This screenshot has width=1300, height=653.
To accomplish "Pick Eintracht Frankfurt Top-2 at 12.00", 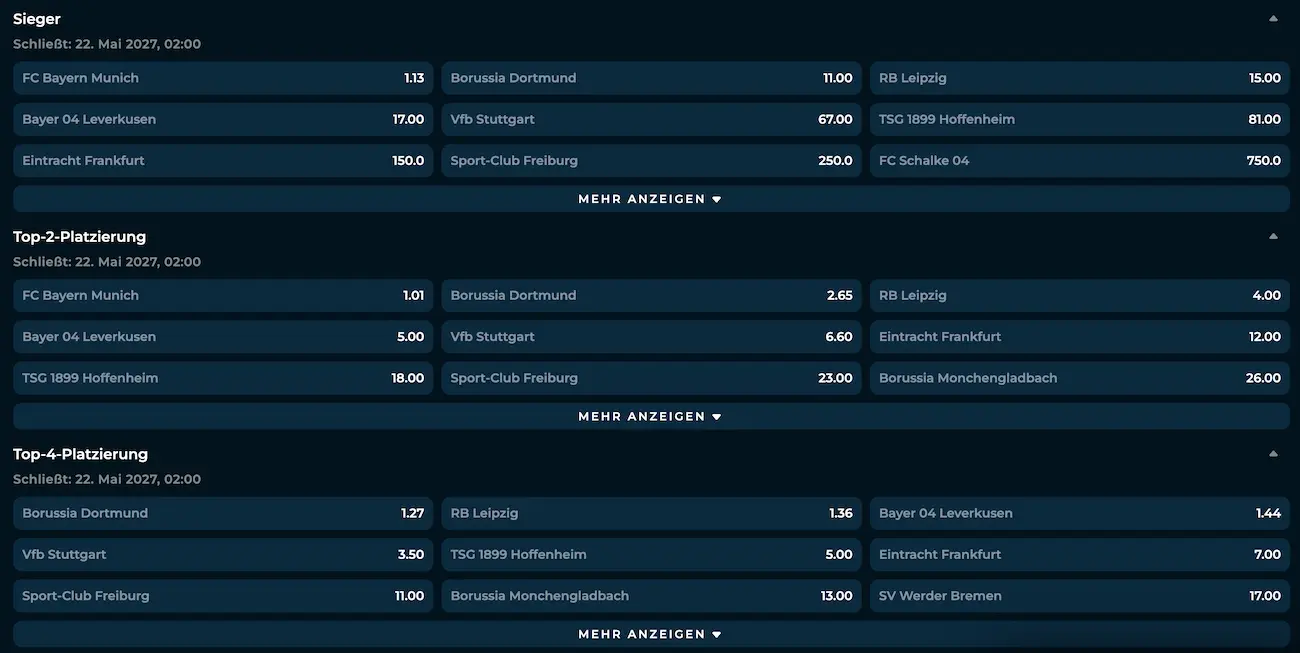I will point(1080,337).
